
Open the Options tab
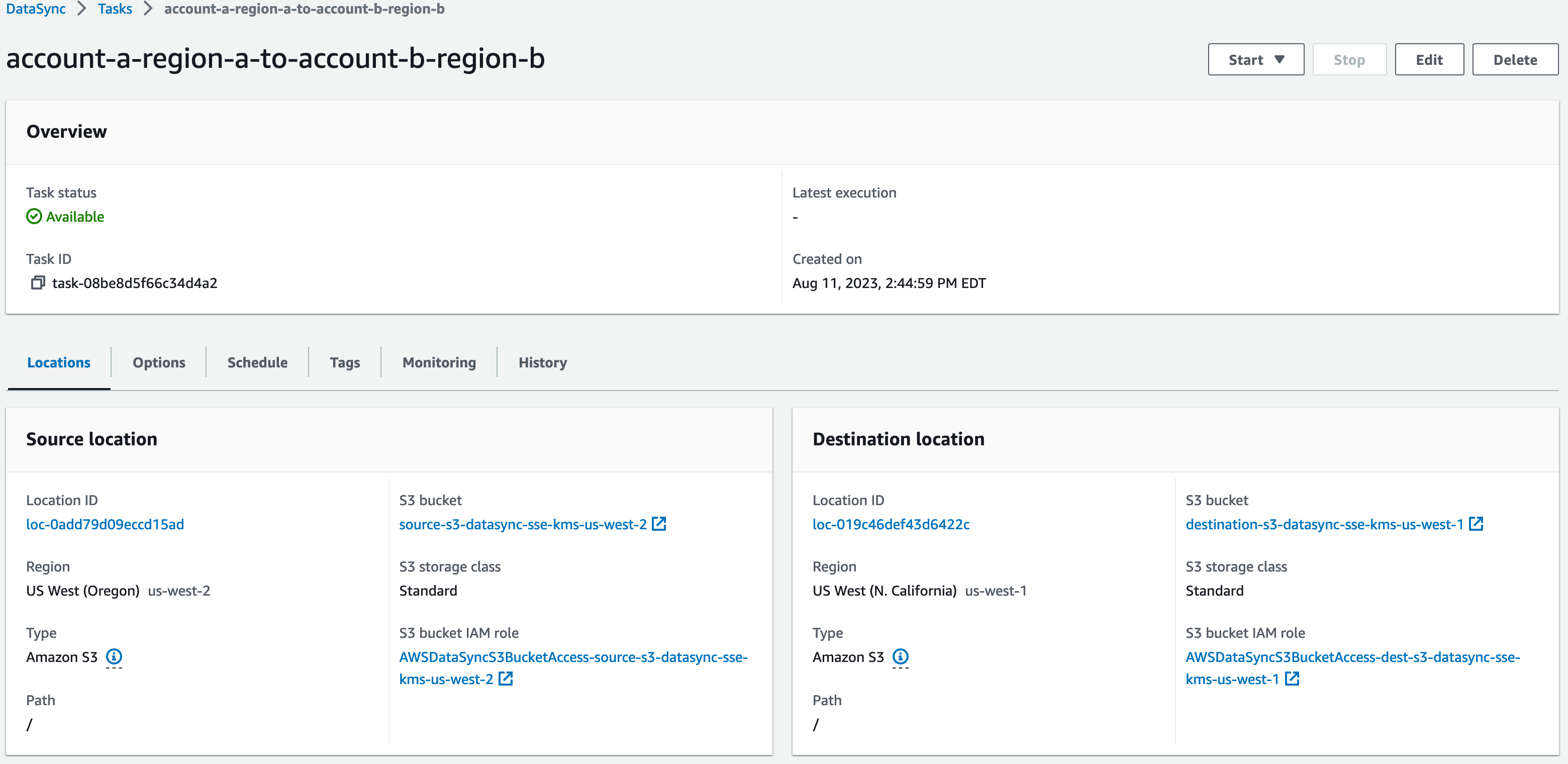pos(159,362)
